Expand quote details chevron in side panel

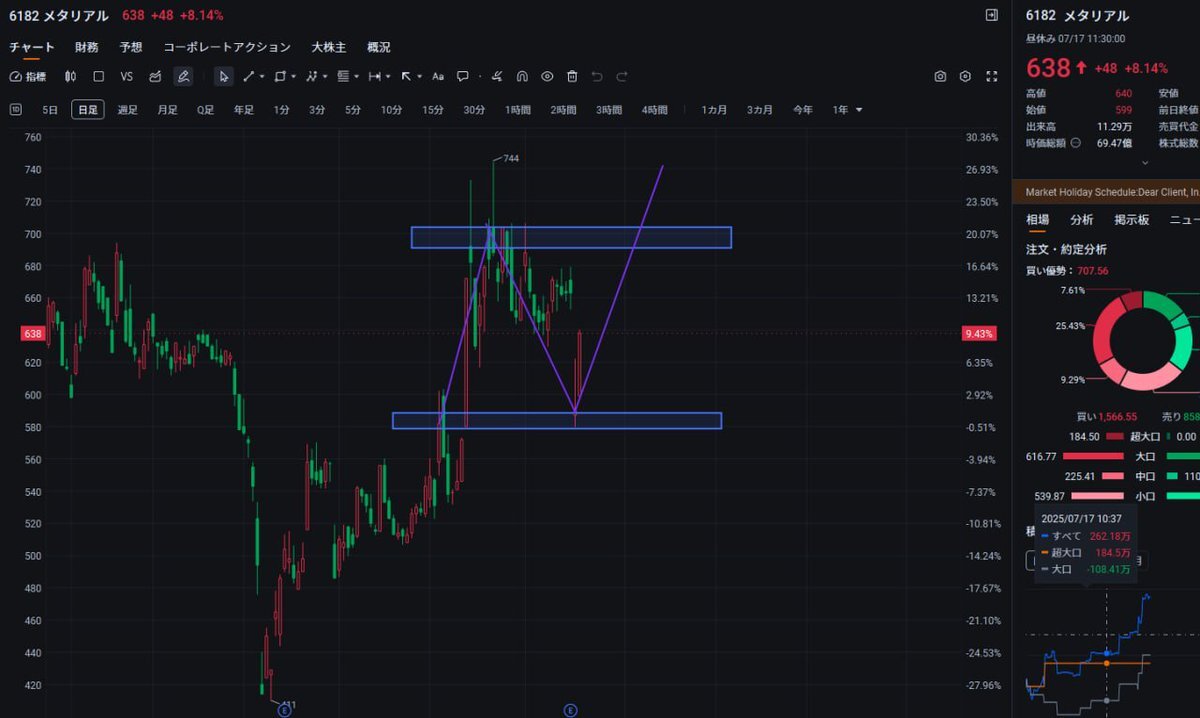pos(1145,161)
